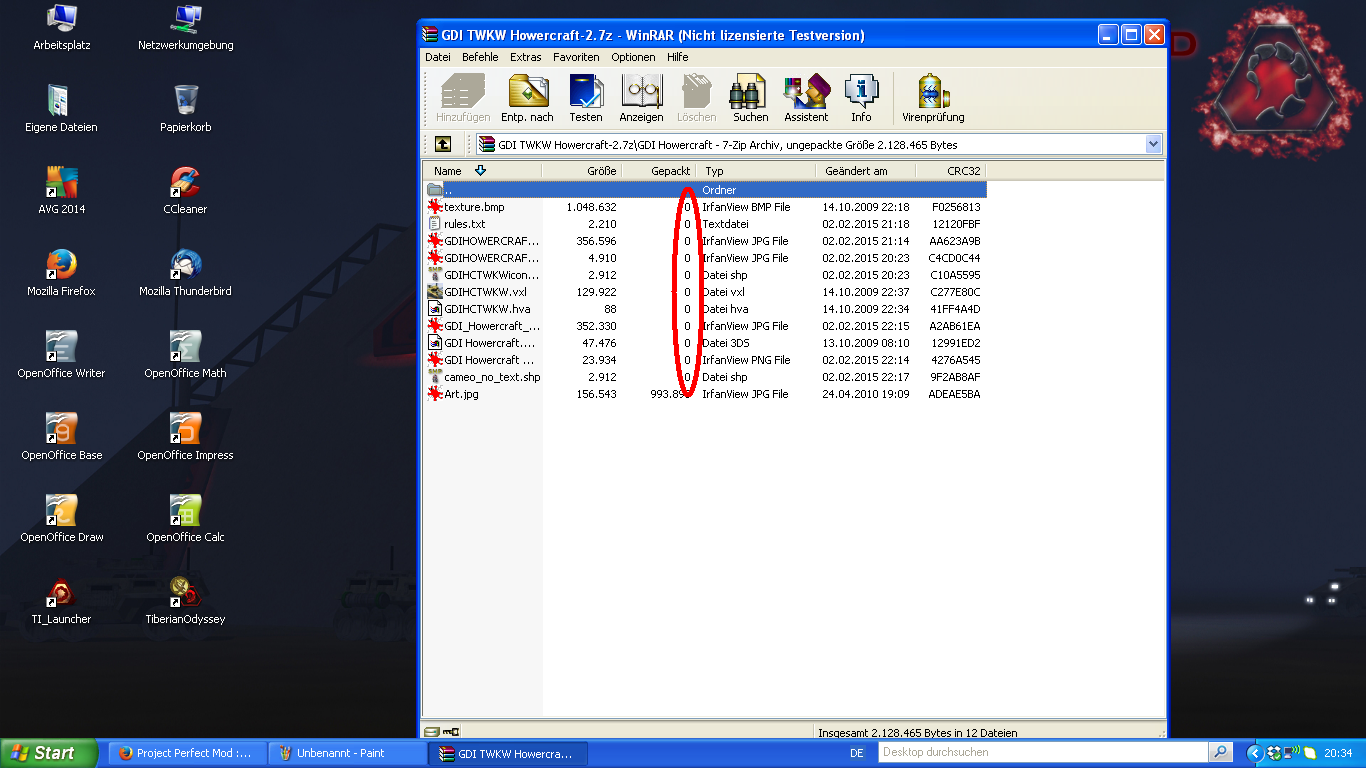
Task: Open the Extras menu
Action: (525, 57)
